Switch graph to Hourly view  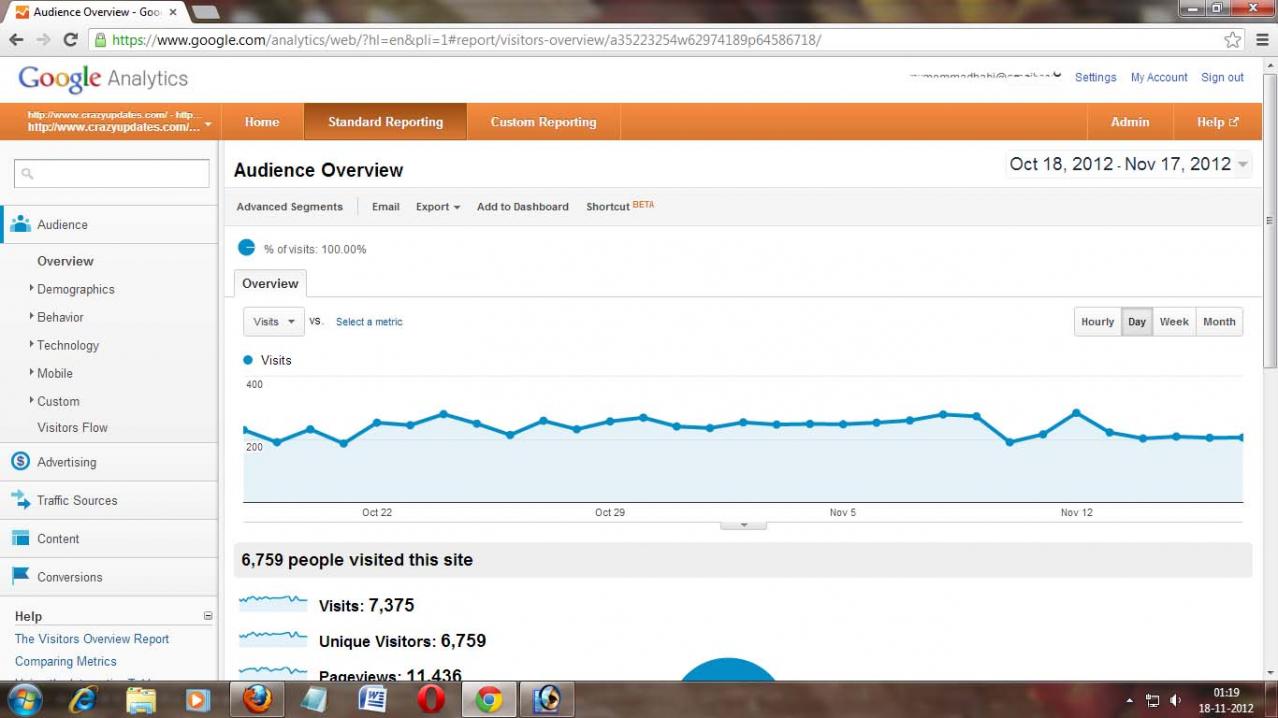point(1097,322)
